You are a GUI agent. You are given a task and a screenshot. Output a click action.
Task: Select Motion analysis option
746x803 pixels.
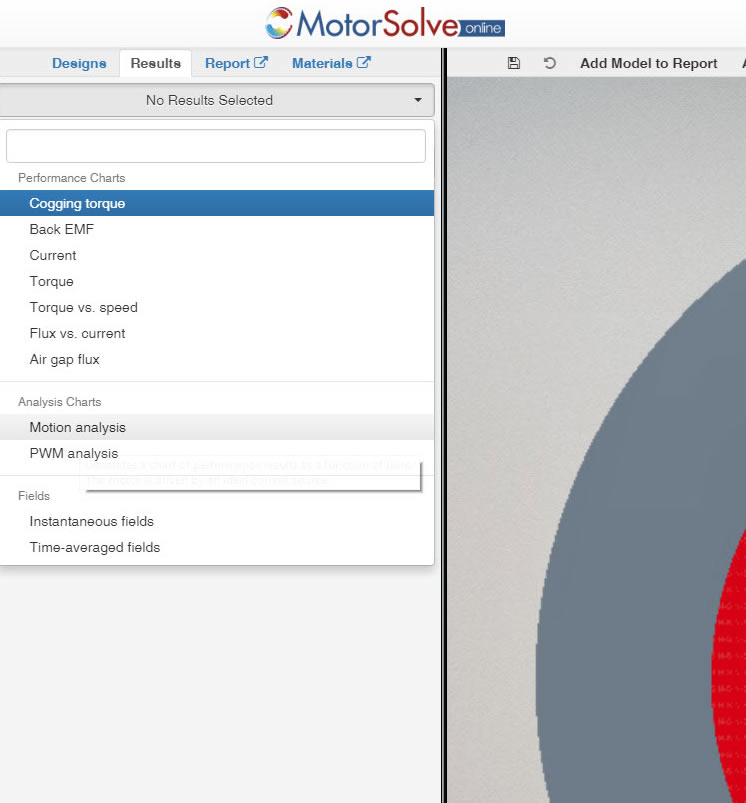point(217,427)
